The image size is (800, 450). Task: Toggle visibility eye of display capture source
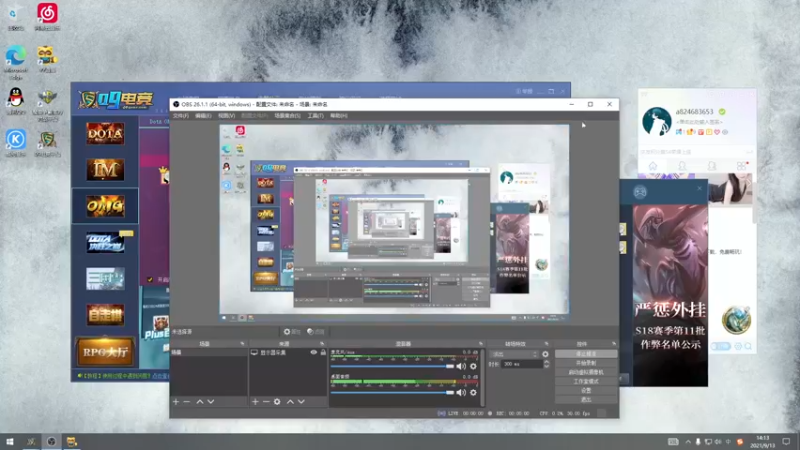tap(314, 353)
